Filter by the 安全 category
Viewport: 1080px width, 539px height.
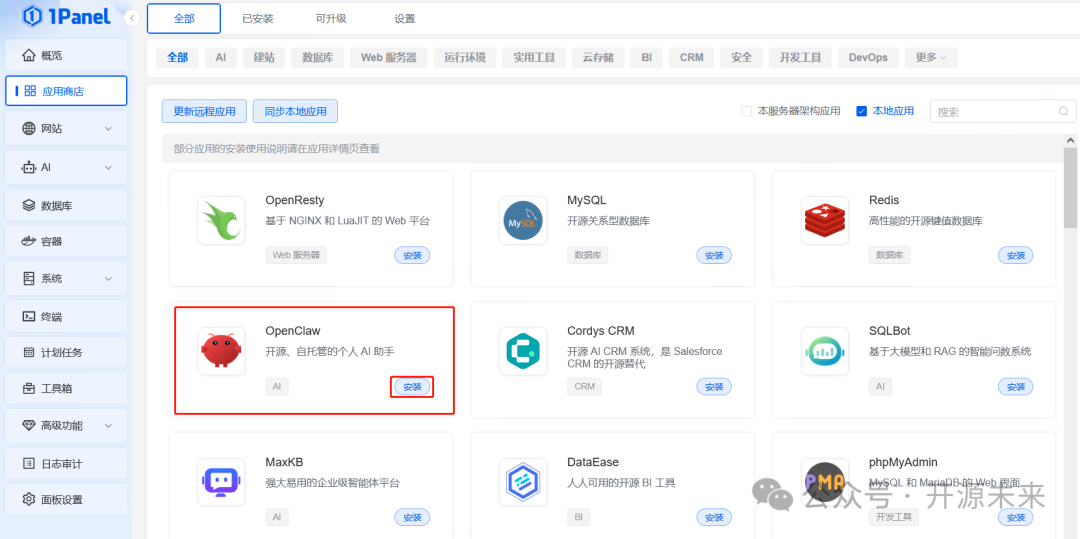point(741,58)
